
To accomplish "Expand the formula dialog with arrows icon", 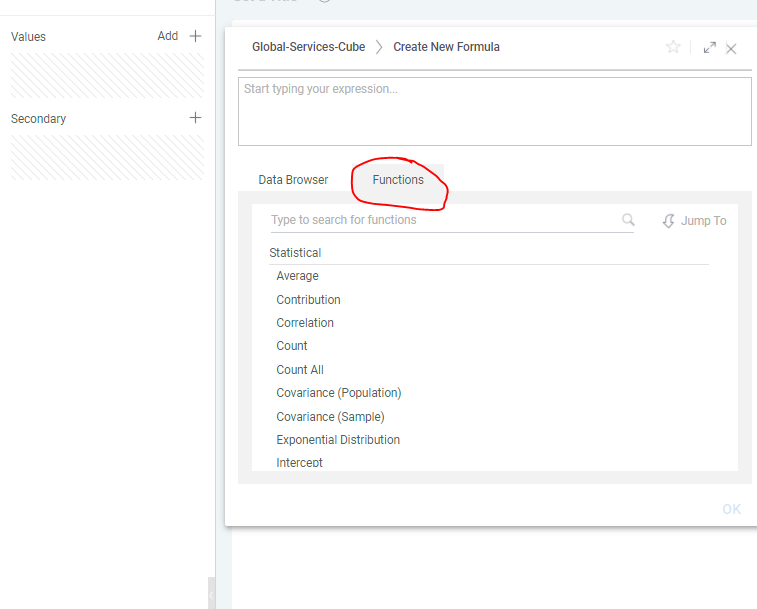I will point(710,47).
